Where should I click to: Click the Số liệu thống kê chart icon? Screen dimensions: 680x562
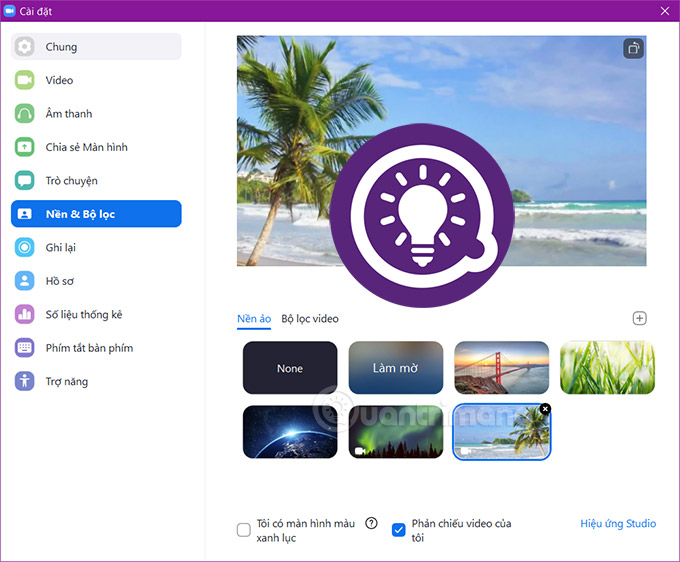25,314
